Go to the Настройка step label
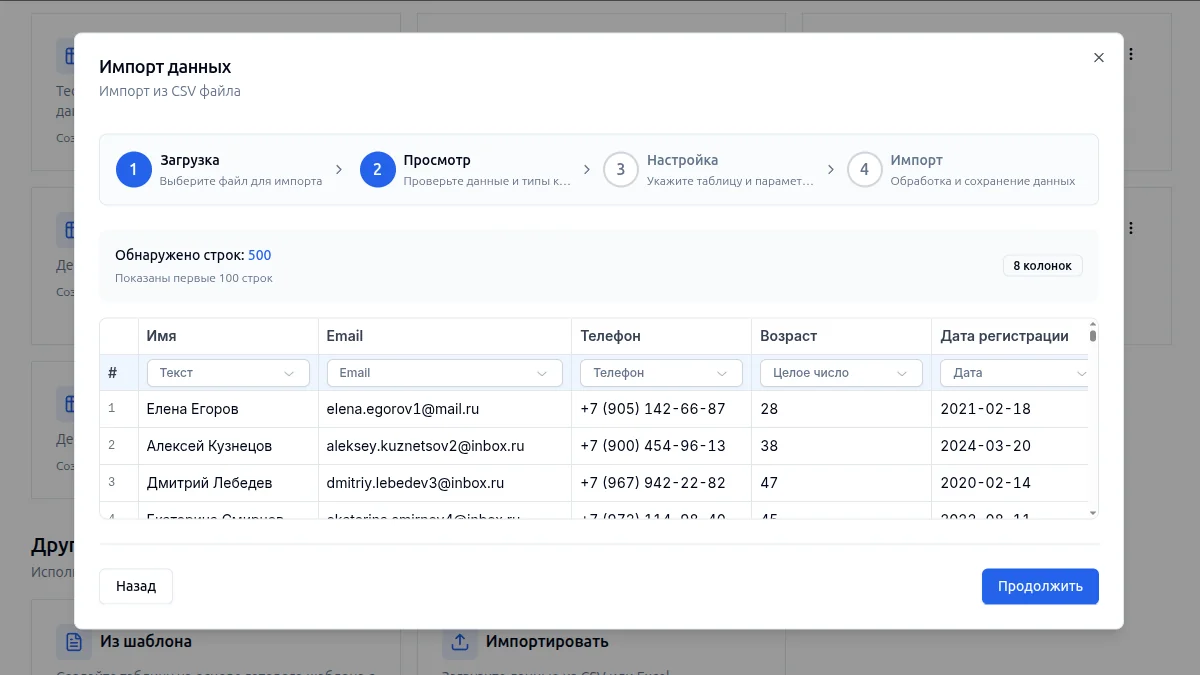 coord(682,160)
